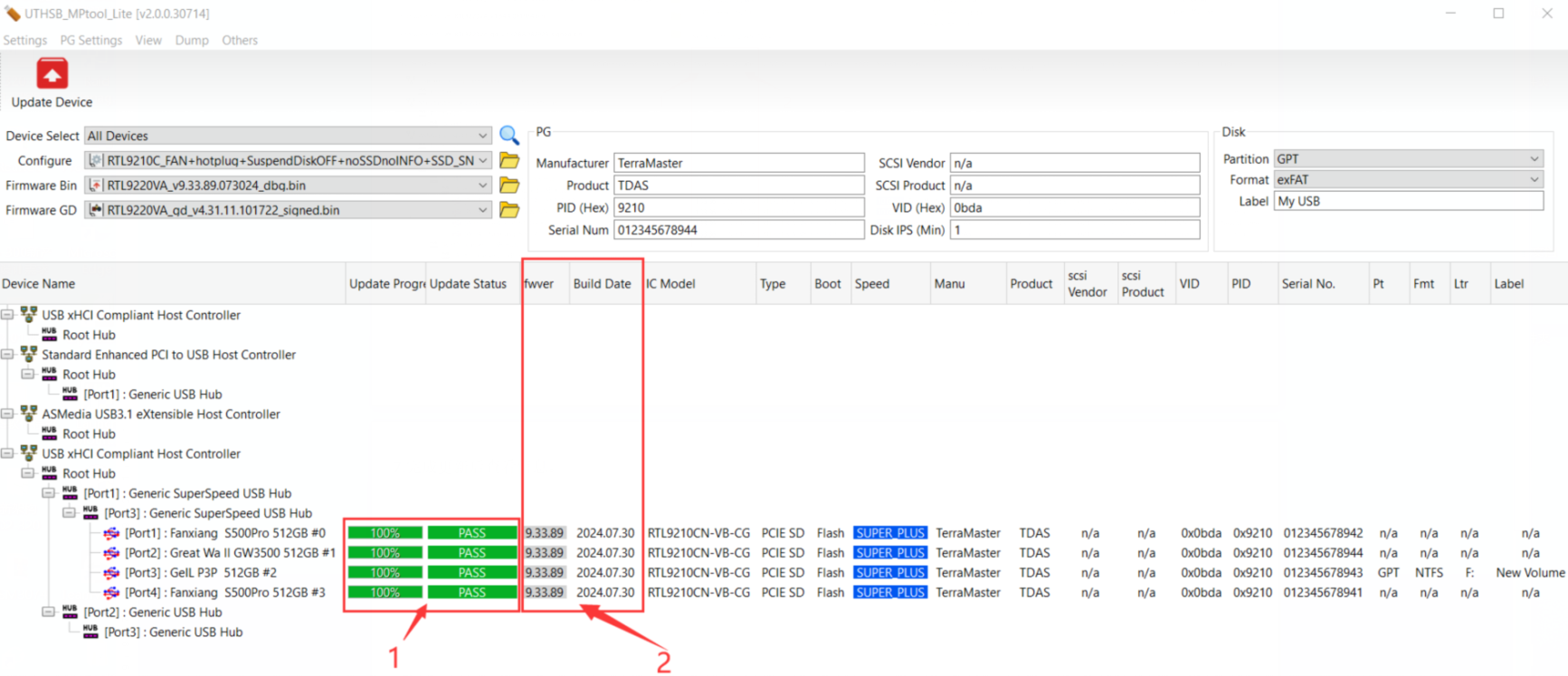The width and height of the screenshot is (1568, 676).
Task: Select Root Hub under ASMedia controller
Action: coord(89,433)
